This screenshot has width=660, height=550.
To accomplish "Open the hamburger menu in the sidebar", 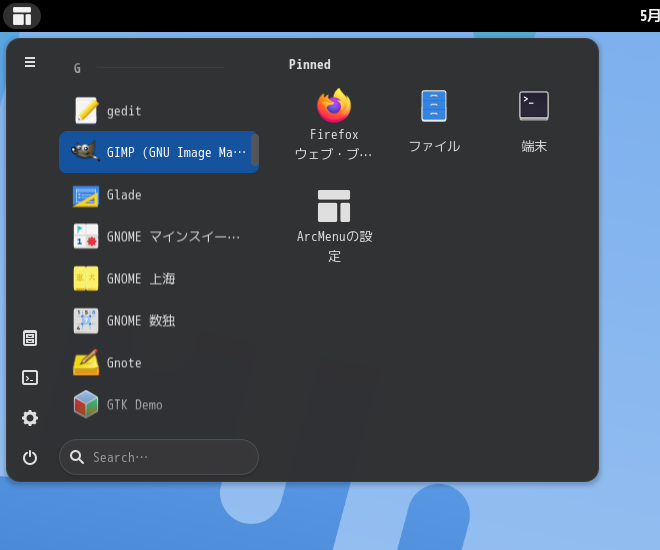I will pos(30,62).
